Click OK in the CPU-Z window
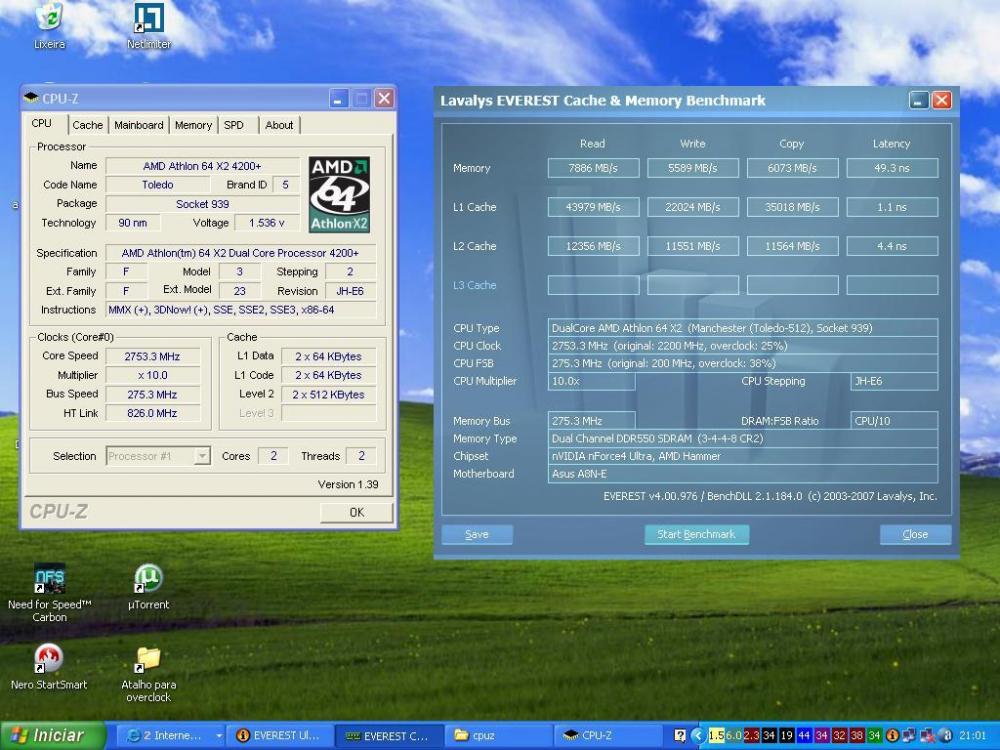 (x=356, y=512)
